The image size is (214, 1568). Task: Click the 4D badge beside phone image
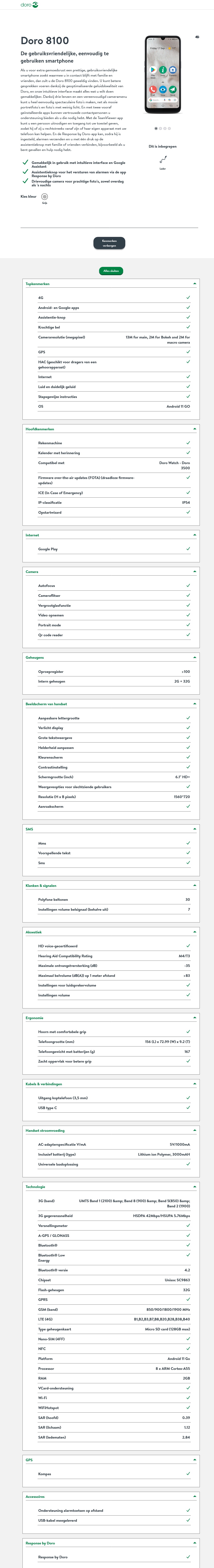point(197,37)
